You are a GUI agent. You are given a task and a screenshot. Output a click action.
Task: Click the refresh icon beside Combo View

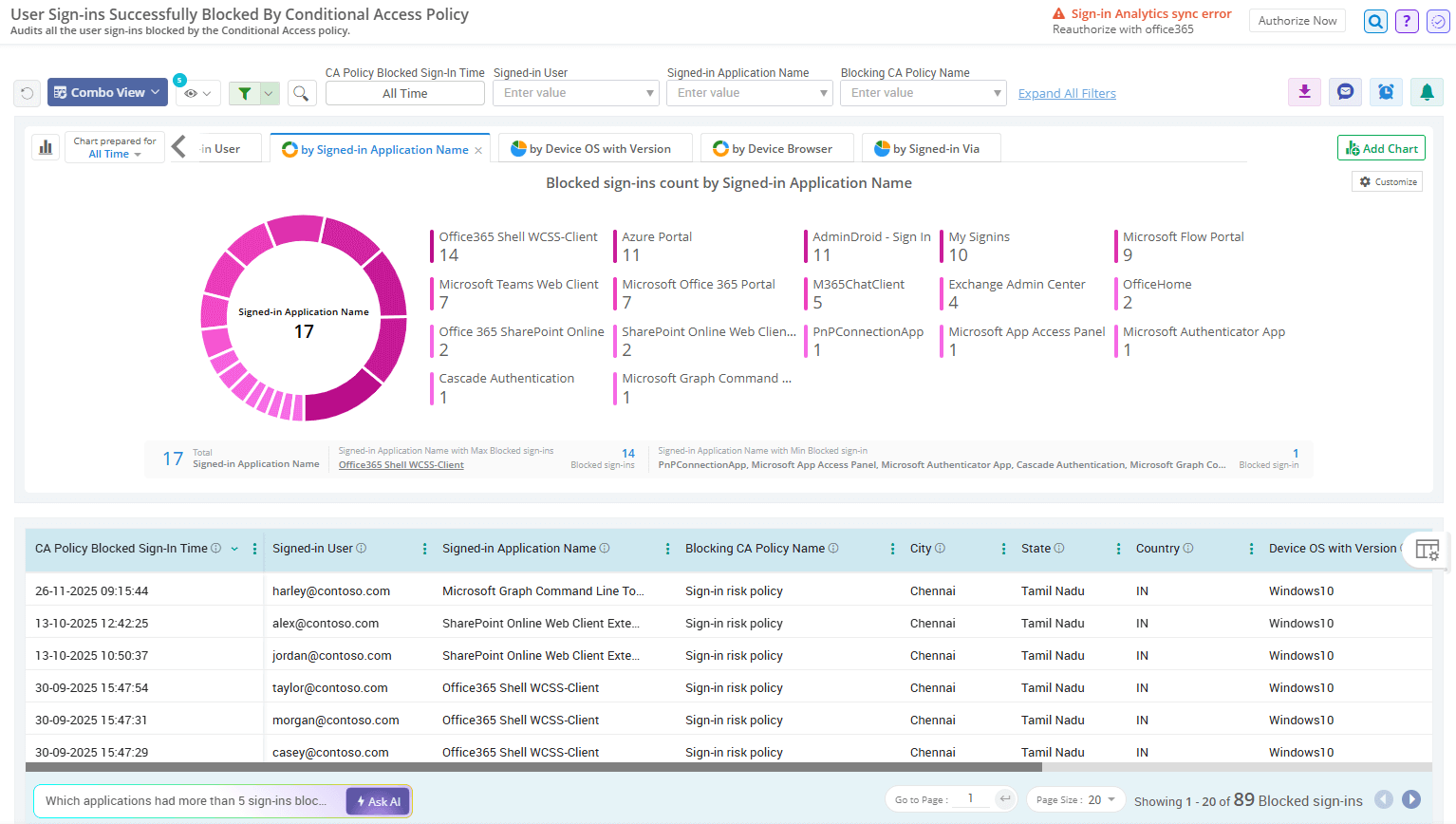click(x=27, y=93)
